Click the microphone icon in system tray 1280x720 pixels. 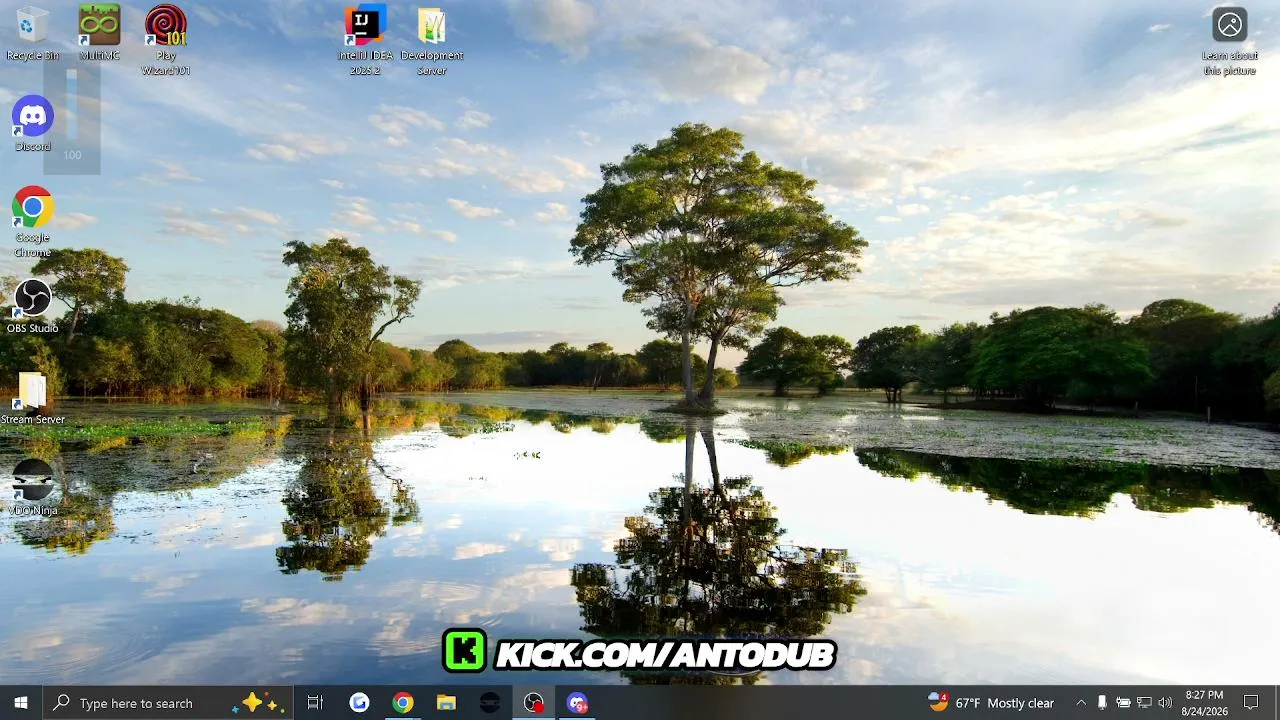(x=1102, y=703)
